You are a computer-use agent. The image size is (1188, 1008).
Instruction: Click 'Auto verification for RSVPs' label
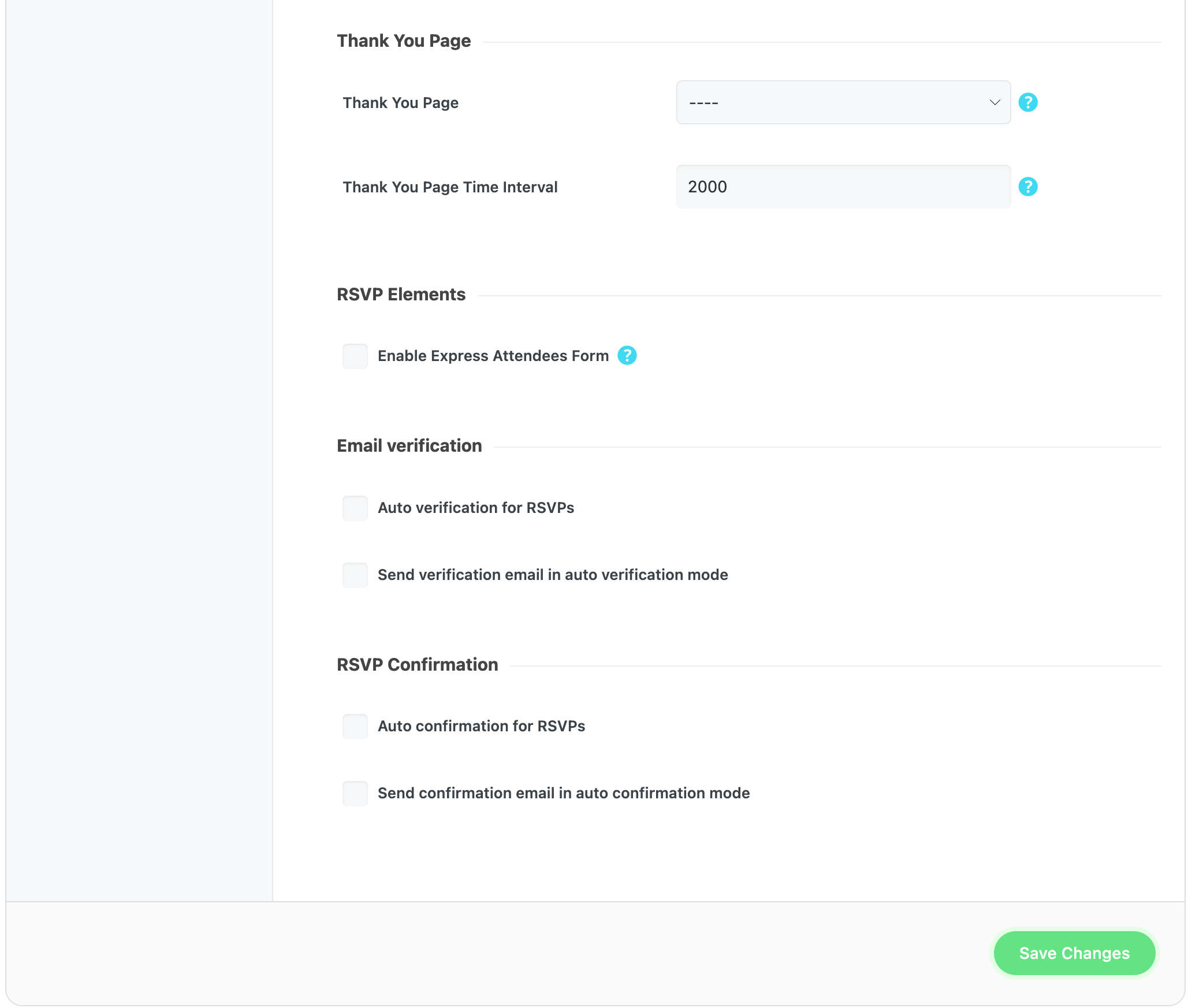tap(475, 508)
